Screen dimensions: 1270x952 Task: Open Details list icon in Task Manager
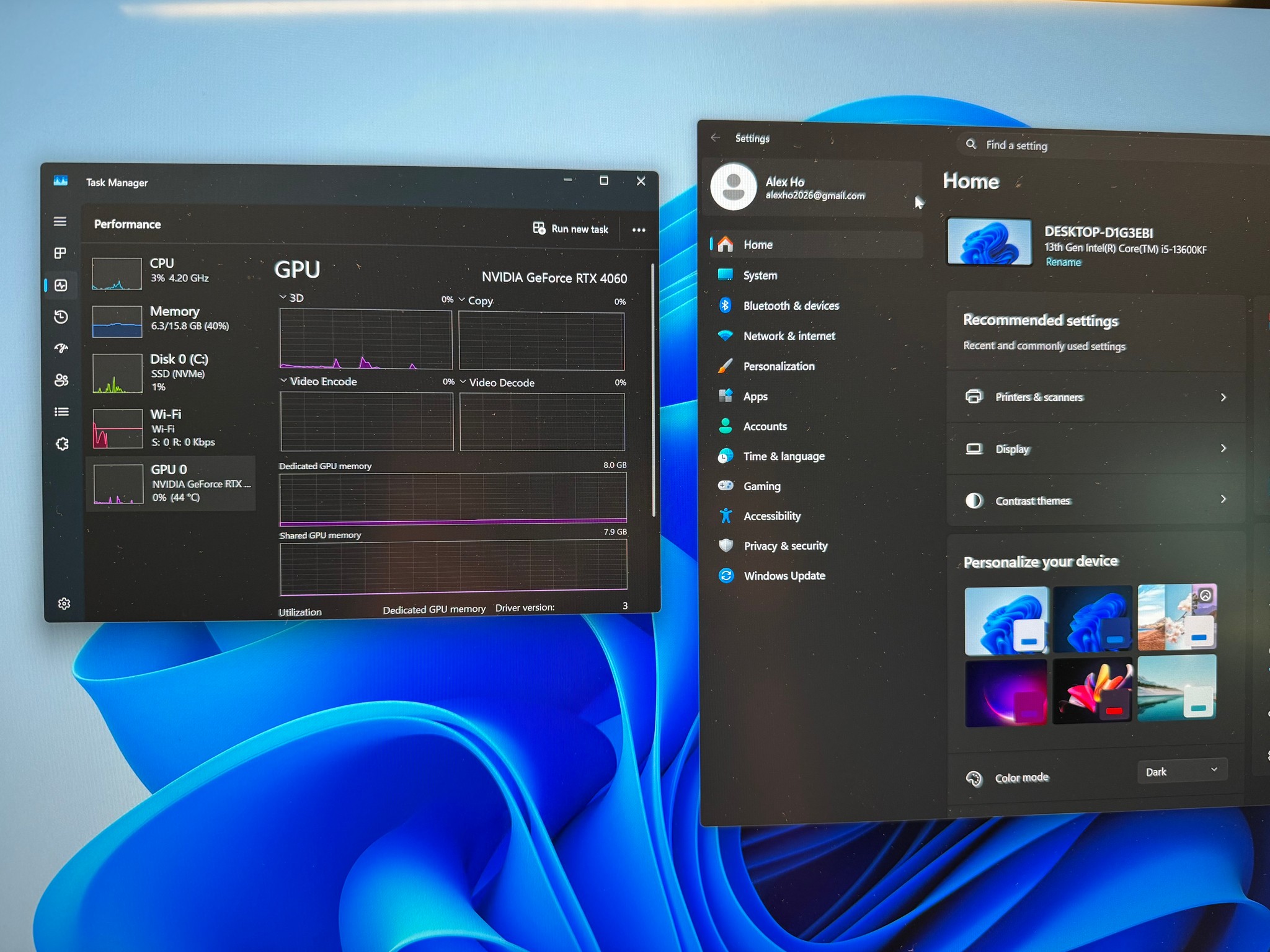pos(61,412)
